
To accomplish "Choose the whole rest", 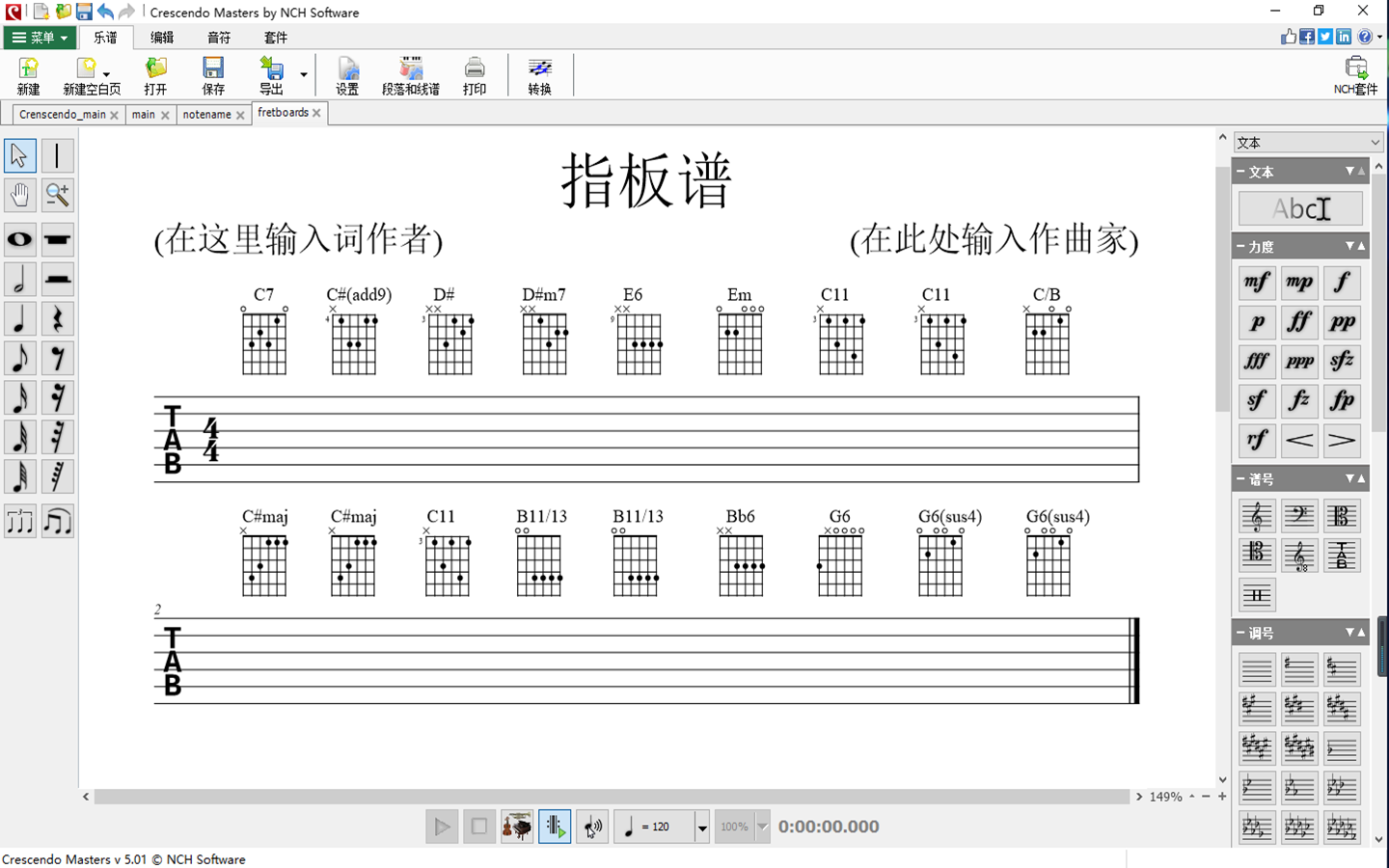I will point(57,239).
